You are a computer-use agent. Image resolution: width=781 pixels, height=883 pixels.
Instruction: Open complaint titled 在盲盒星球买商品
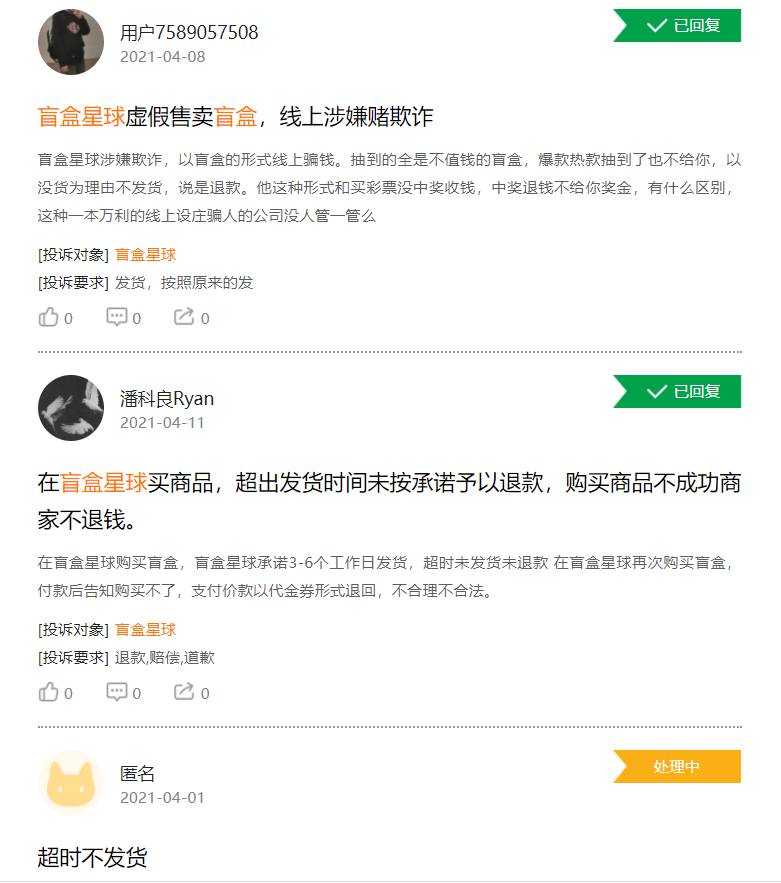[x=389, y=484]
